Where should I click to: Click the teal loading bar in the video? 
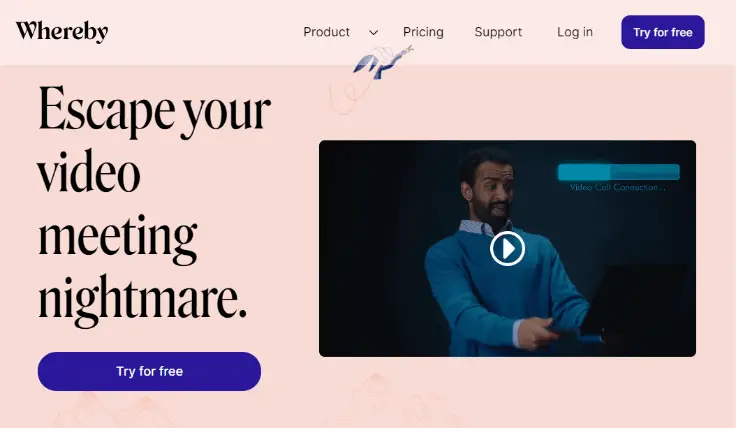click(618, 172)
